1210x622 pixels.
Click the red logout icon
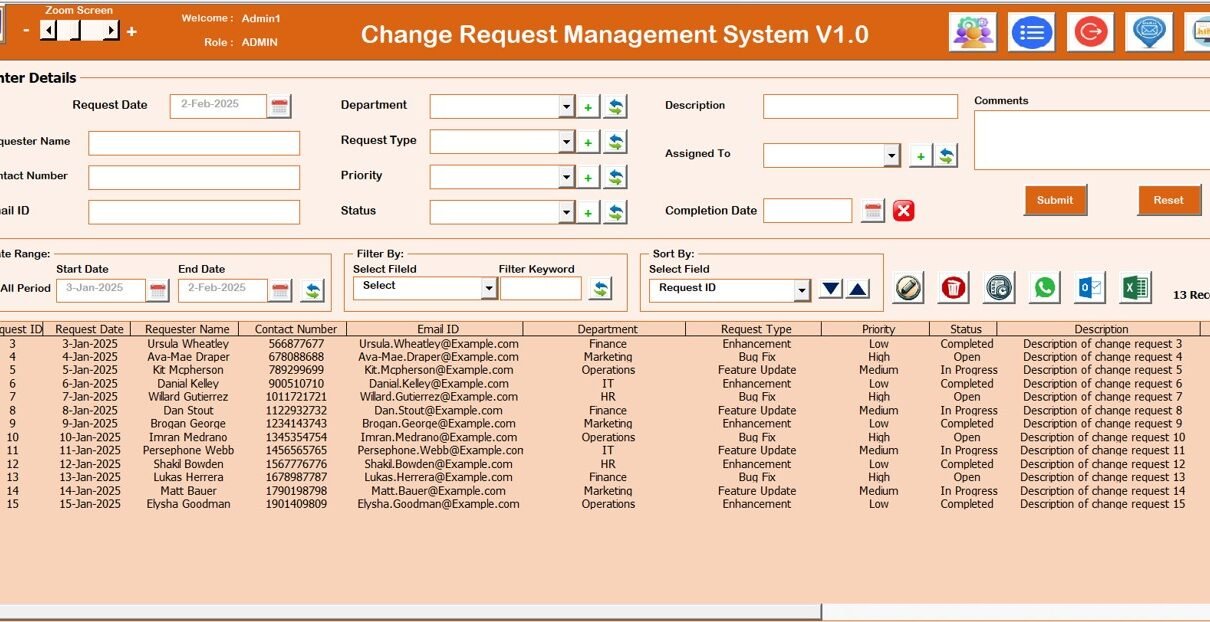(x=1090, y=32)
